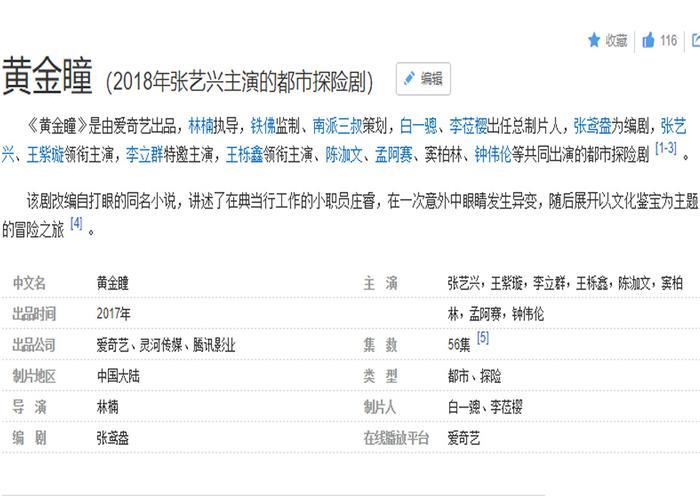
Task: Click the 制片地区 field label
Action: click(x=34, y=376)
